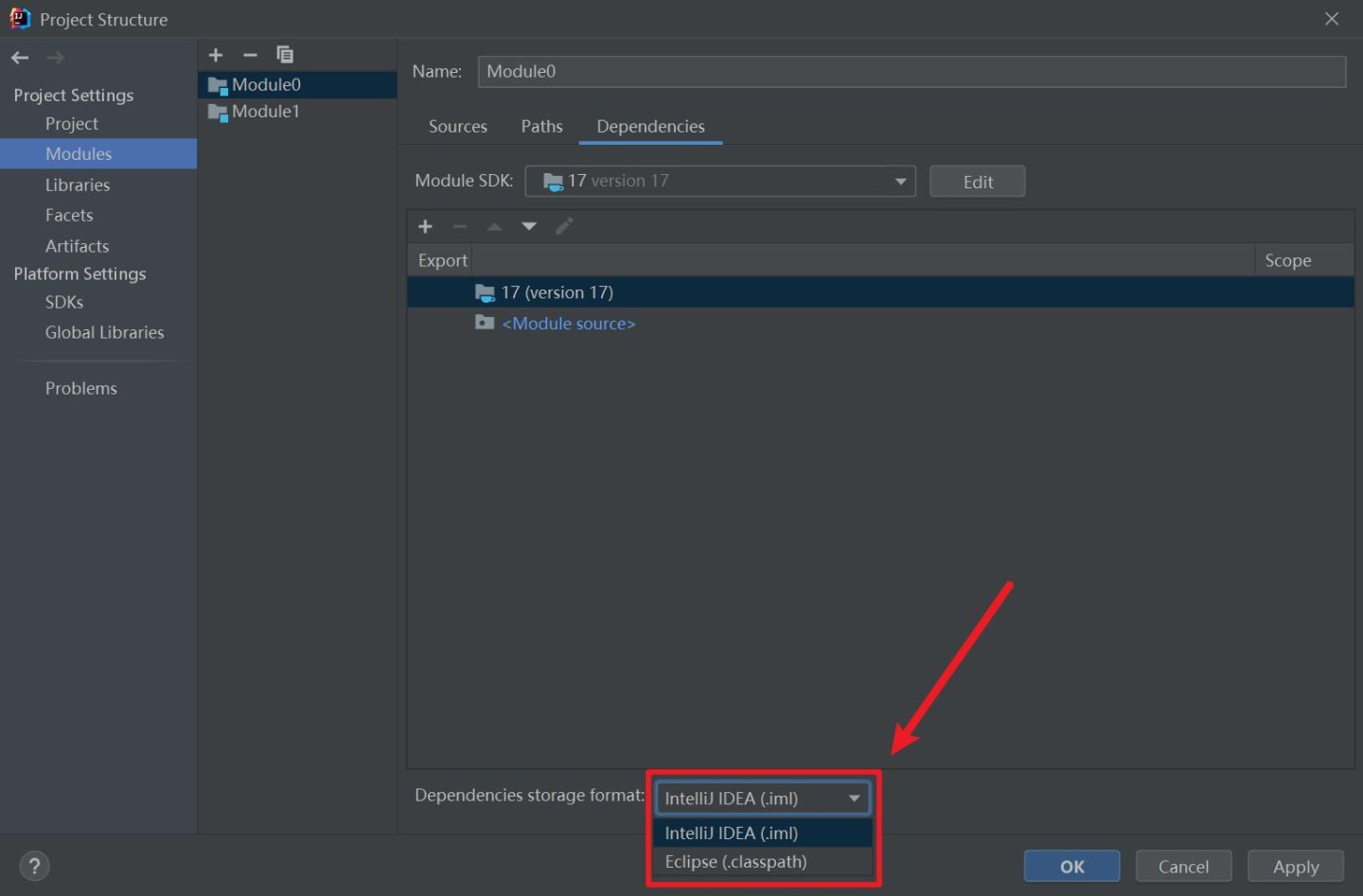Screen dimensions: 1363x896
Task: Add a new module with plus icon
Action: pyautogui.click(x=216, y=55)
